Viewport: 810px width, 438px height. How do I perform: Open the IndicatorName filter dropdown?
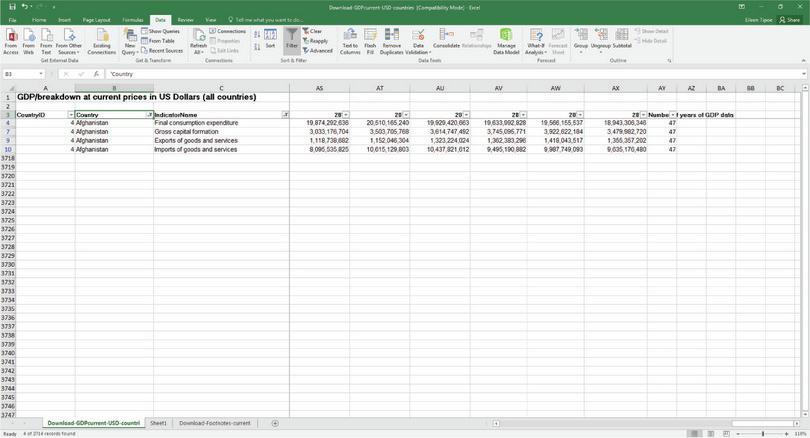[285, 115]
